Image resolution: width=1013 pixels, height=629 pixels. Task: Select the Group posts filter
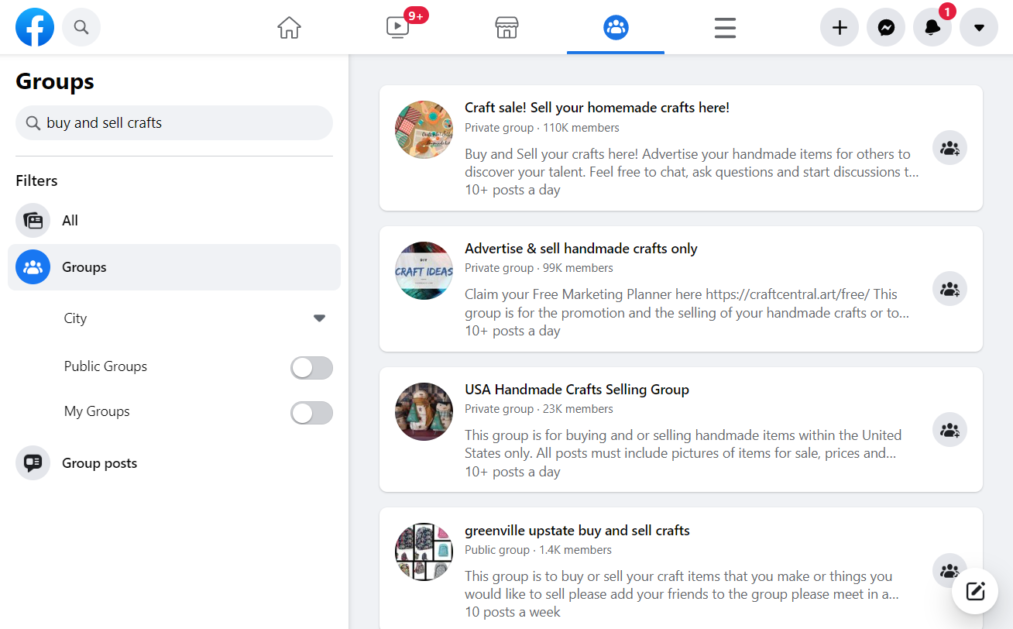coord(99,463)
